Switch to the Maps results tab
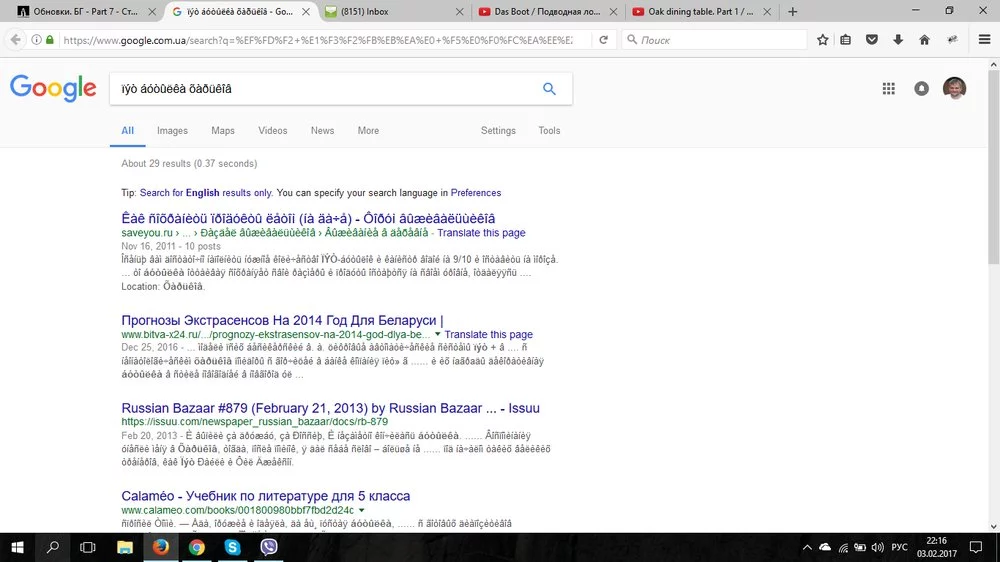1000x562 pixels. tap(223, 130)
